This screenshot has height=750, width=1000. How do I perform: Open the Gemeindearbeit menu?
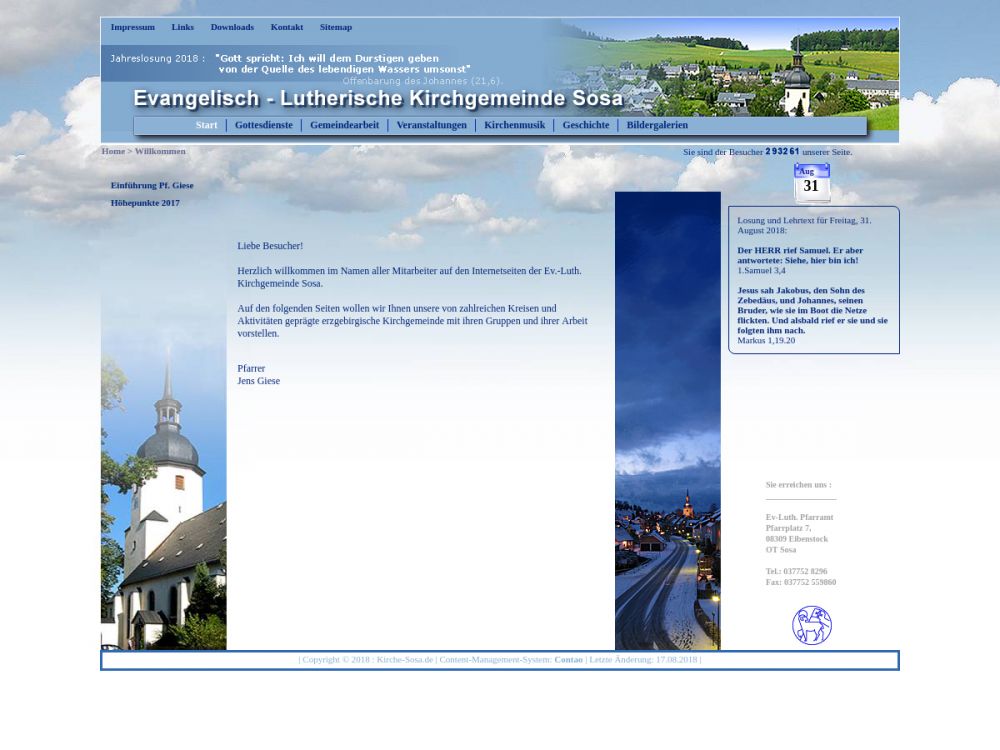click(344, 125)
